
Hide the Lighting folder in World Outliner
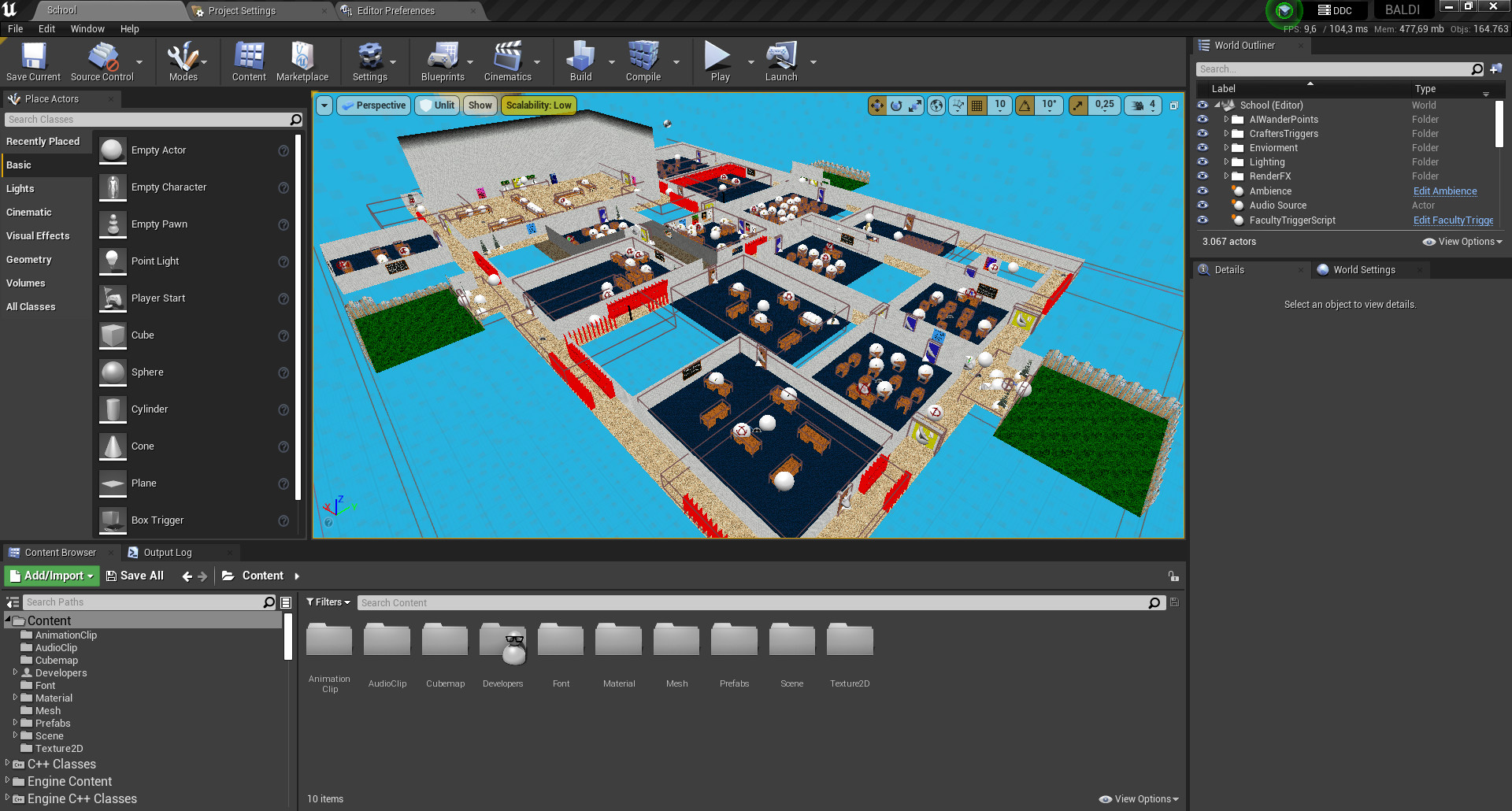[1203, 161]
